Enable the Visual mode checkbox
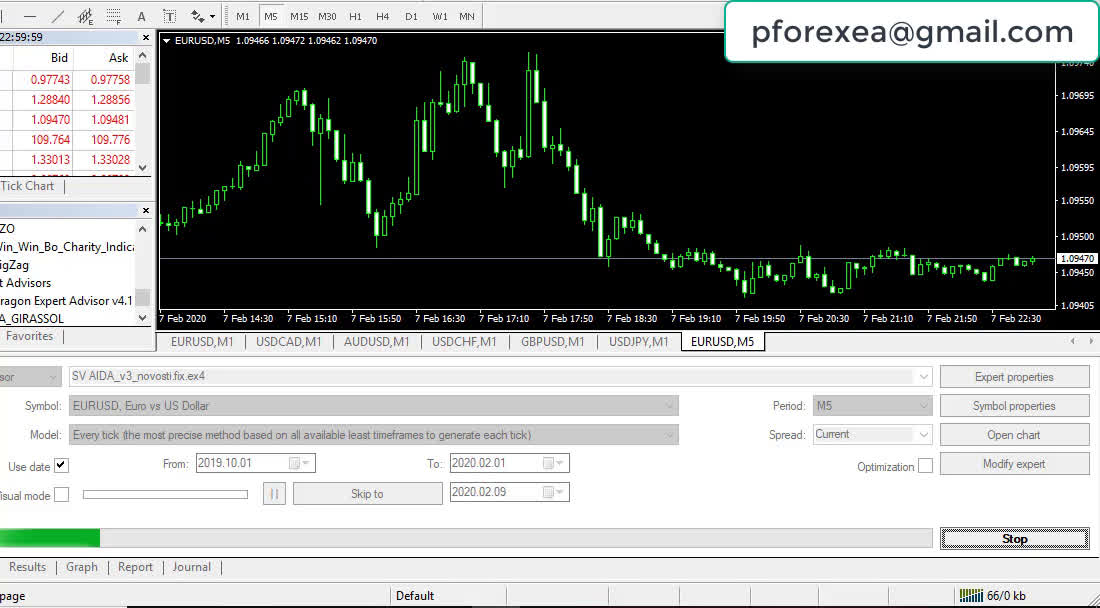 61,494
